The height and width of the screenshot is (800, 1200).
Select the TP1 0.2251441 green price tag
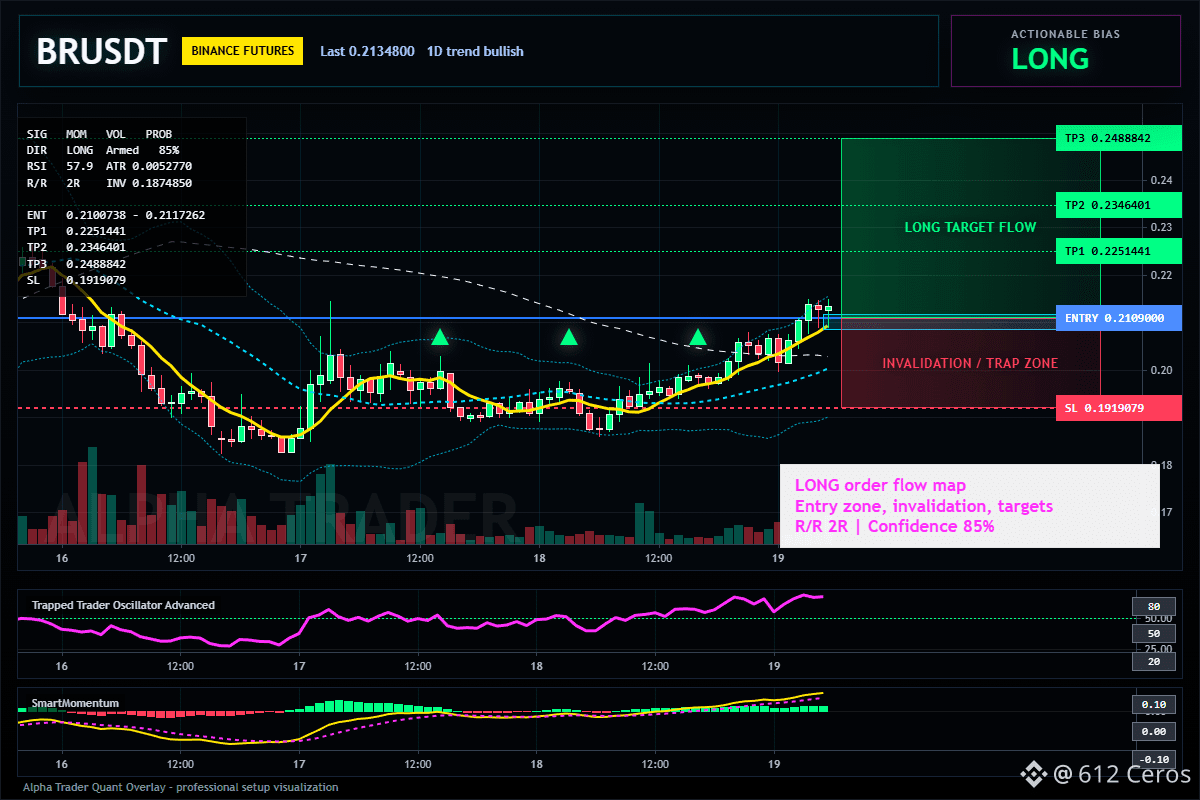(x=1118, y=251)
